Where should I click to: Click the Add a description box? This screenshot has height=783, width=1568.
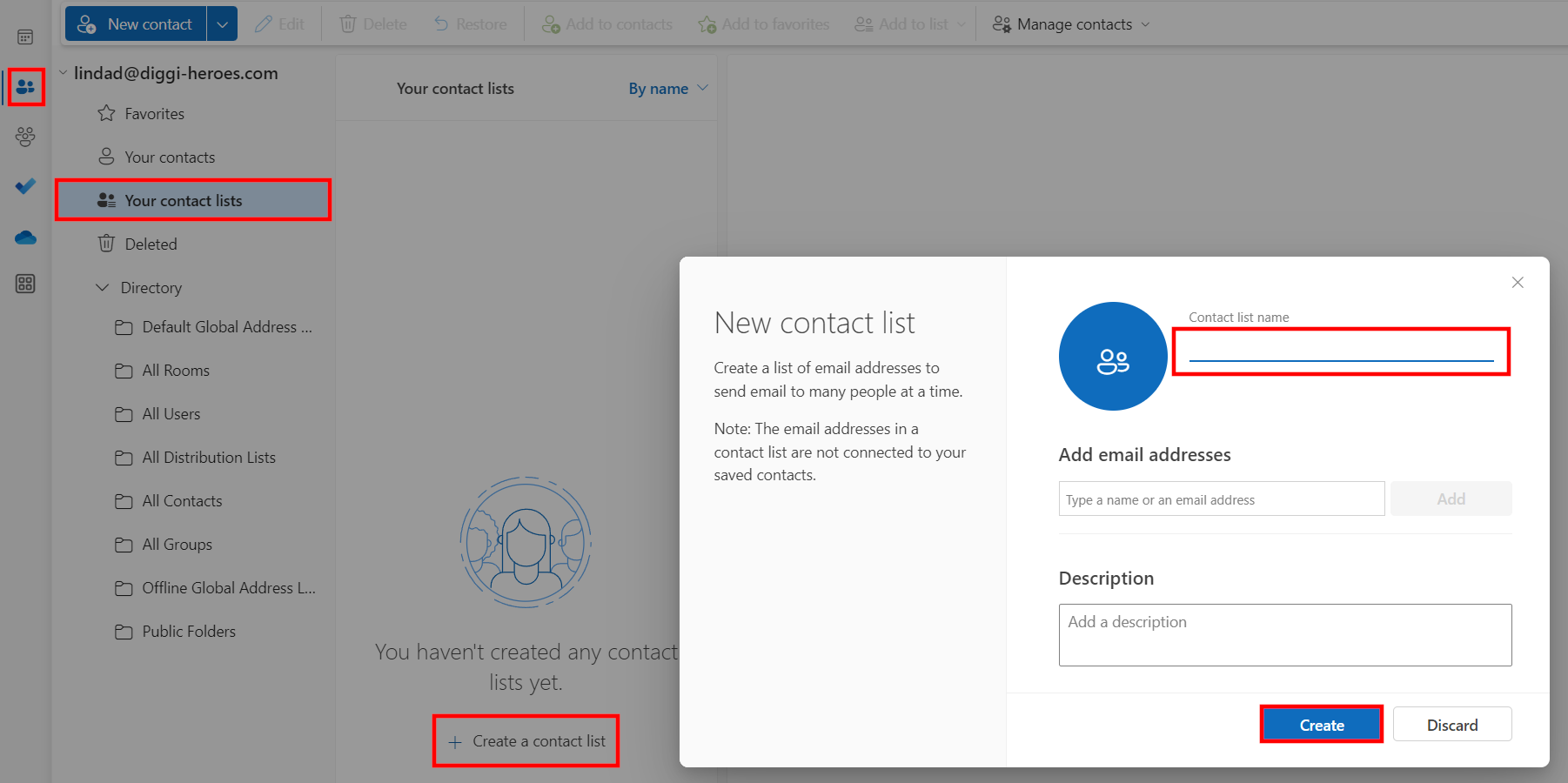[x=1285, y=635]
